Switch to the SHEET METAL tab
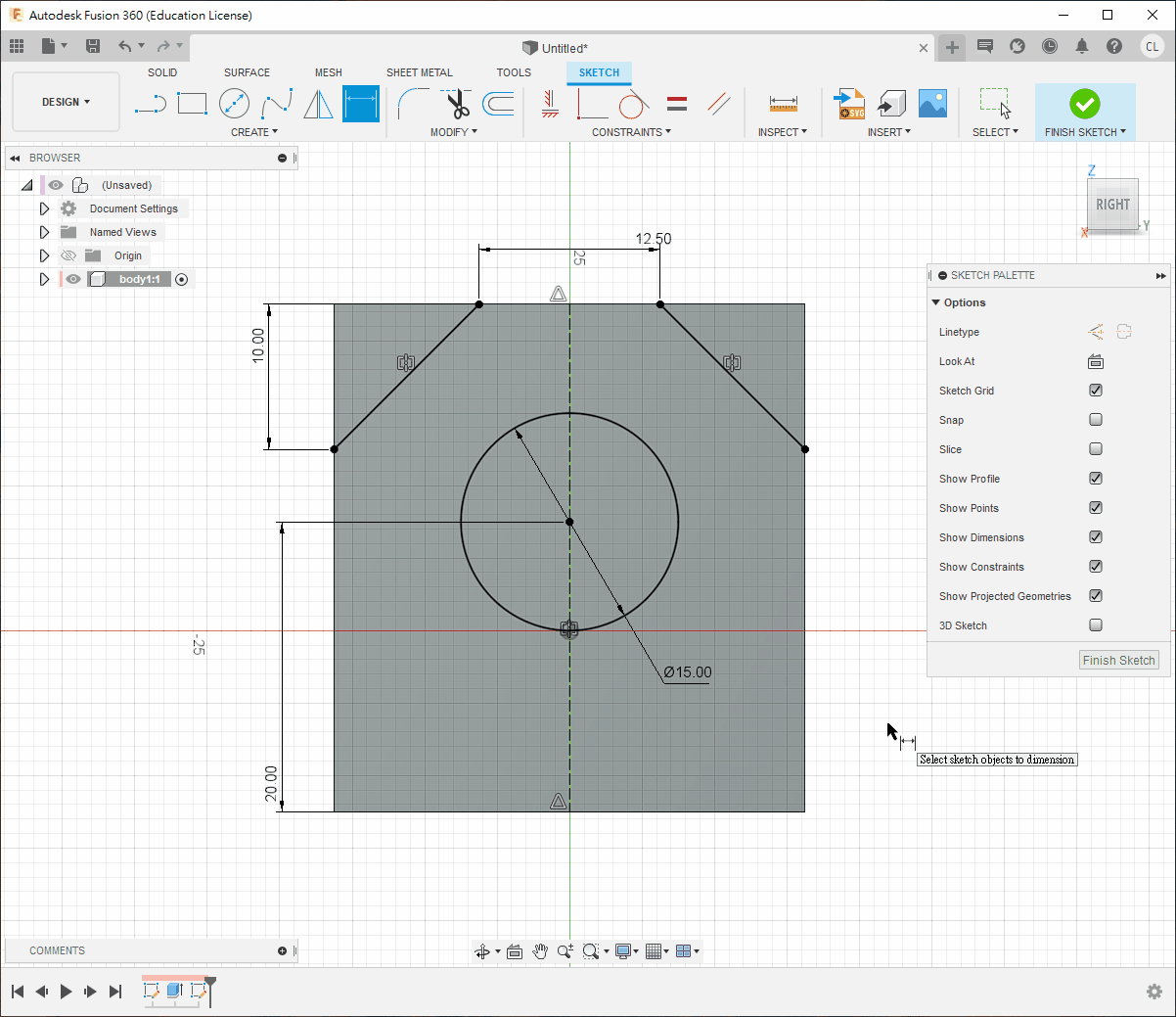 (419, 72)
